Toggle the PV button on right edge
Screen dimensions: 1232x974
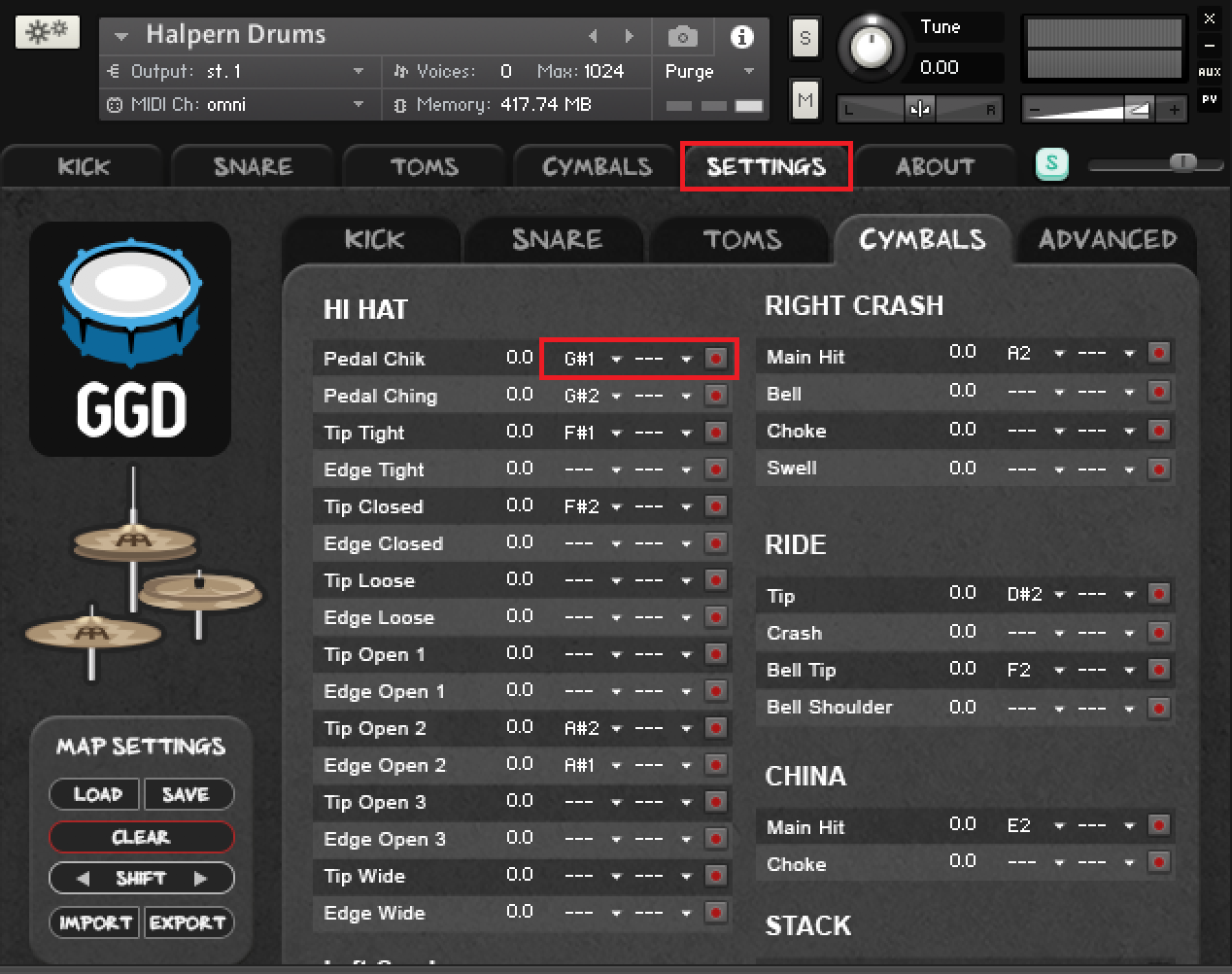pos(1210,99)
